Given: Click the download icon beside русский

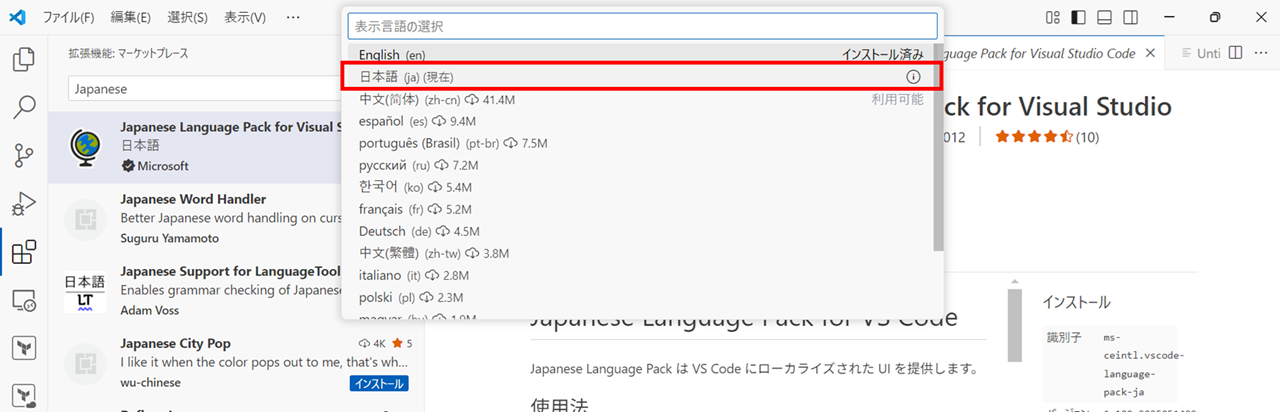Looking at the screenshot, I should [441, 165].
